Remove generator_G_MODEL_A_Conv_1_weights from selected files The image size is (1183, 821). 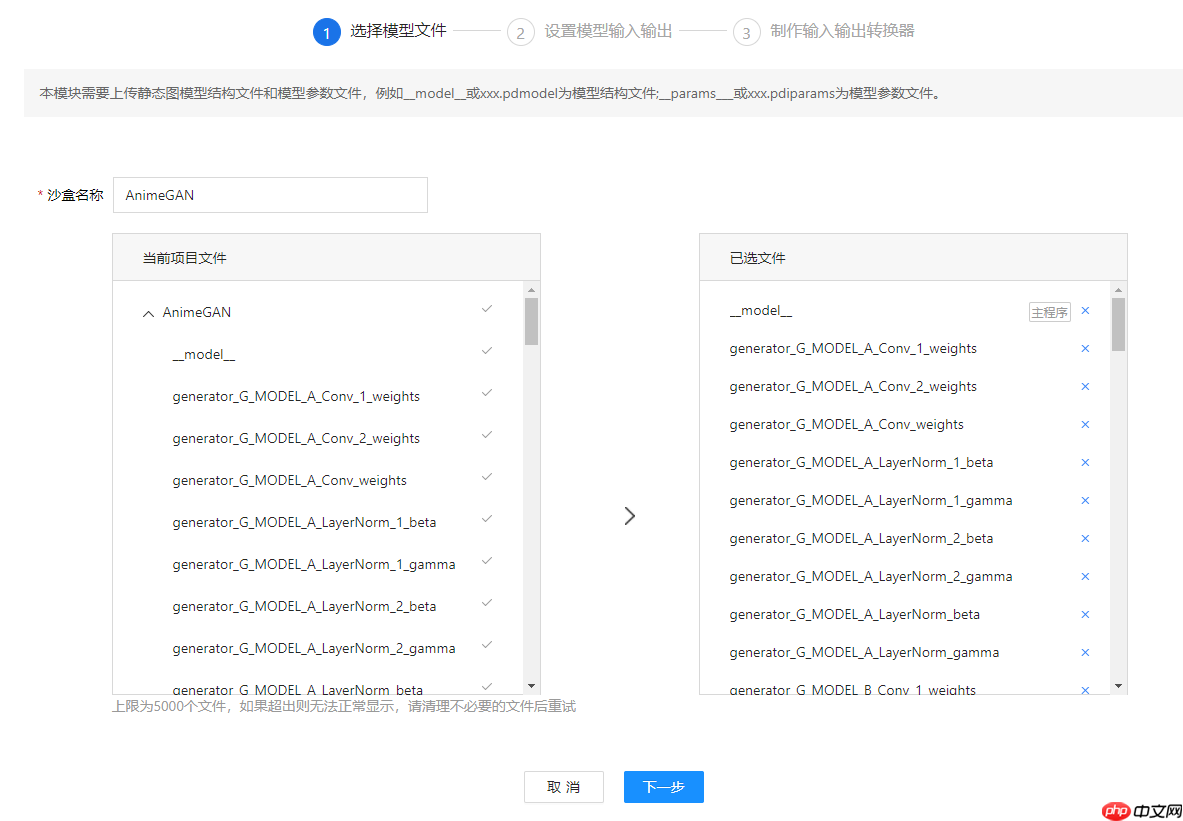1085,349
